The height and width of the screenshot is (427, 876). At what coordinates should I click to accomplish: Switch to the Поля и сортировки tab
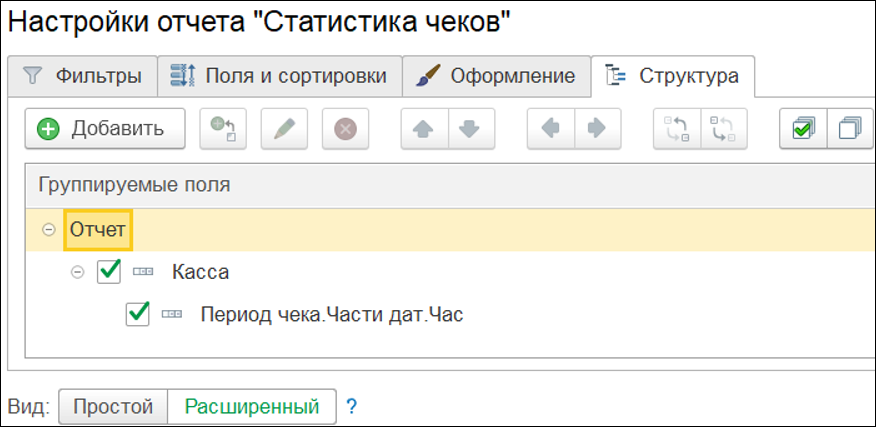coord(279,76)
